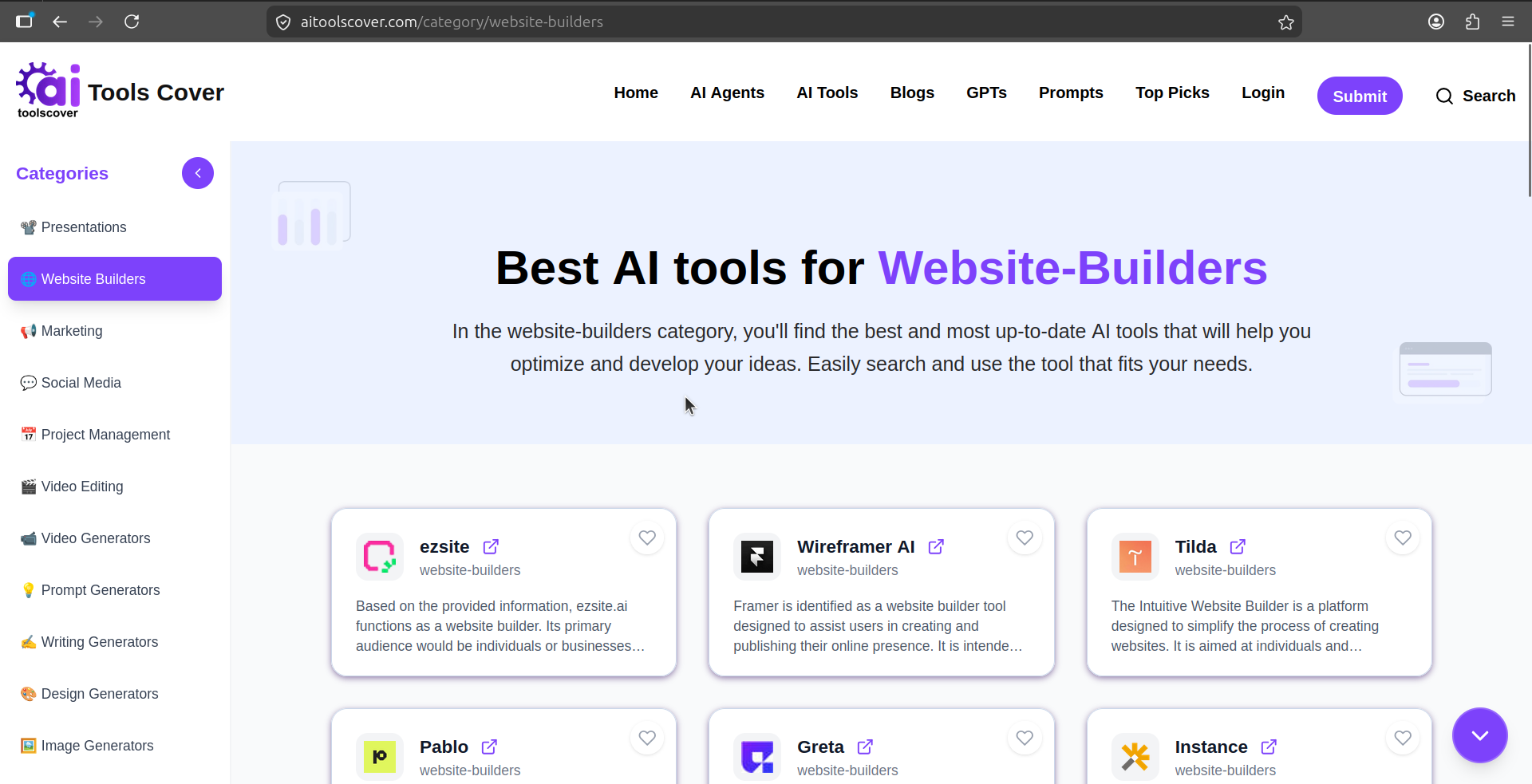Viewport: 1532px width, 784px height.
Task: Click the shield site-info icon in address bar
Action: 283,22
